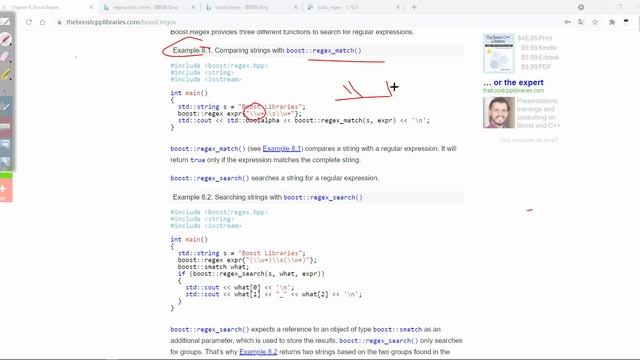The height and width of the screenshot is (360, 640).
Task: Click the 'Example 8.2. Searching strings' heading
Action: [267, 197]
